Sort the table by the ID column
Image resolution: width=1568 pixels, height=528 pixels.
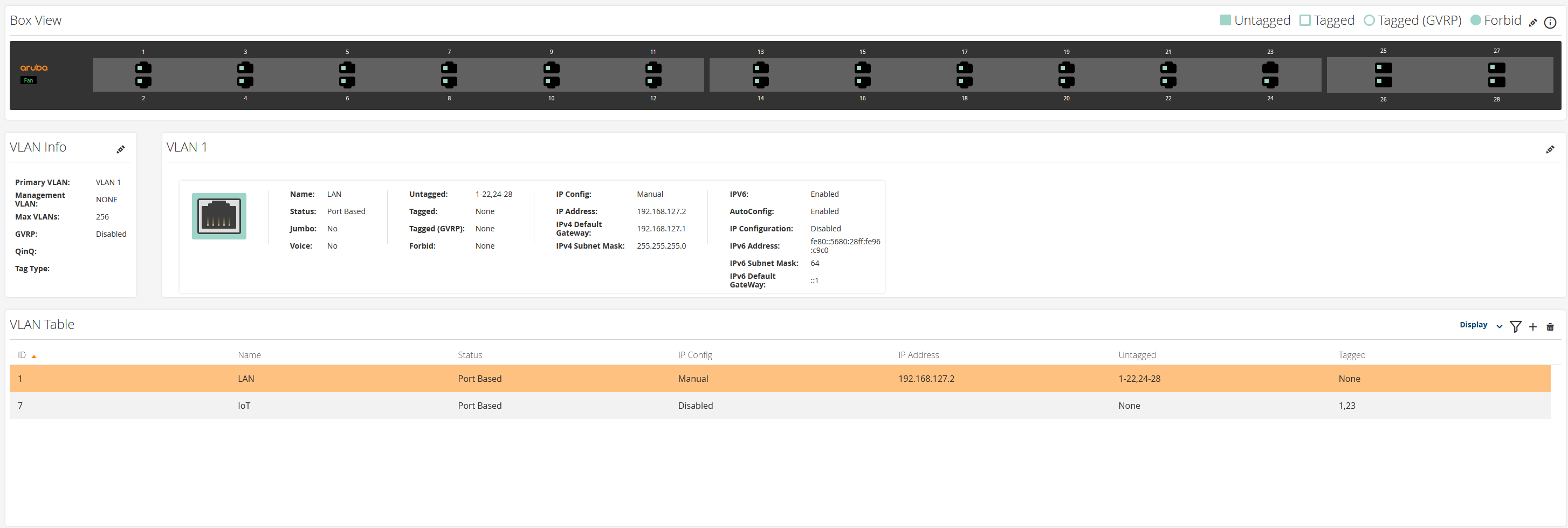(x=22, y=355)
